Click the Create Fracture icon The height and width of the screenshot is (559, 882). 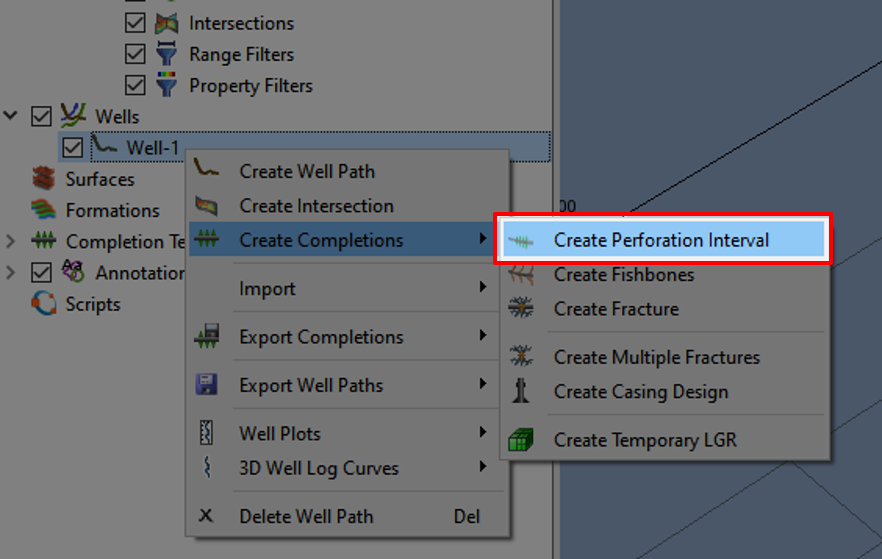(x=521, y=309)
